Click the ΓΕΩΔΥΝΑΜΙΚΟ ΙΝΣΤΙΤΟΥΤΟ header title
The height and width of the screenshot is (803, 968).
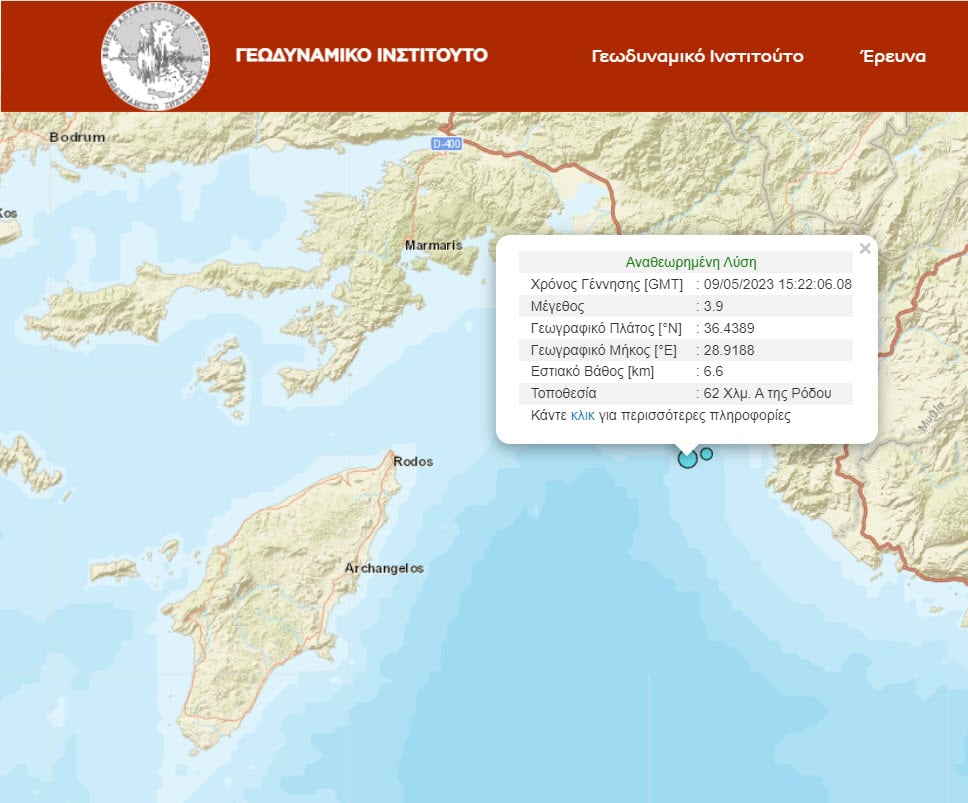pos(362,56)
